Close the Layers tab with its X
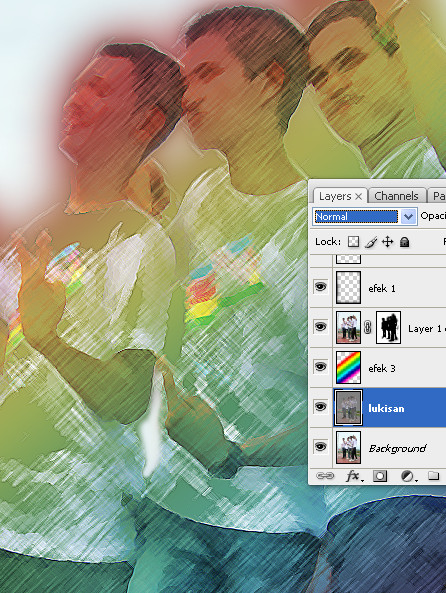Image resolution: width=446 pixels, height=593 pixels. pos(359,196)
